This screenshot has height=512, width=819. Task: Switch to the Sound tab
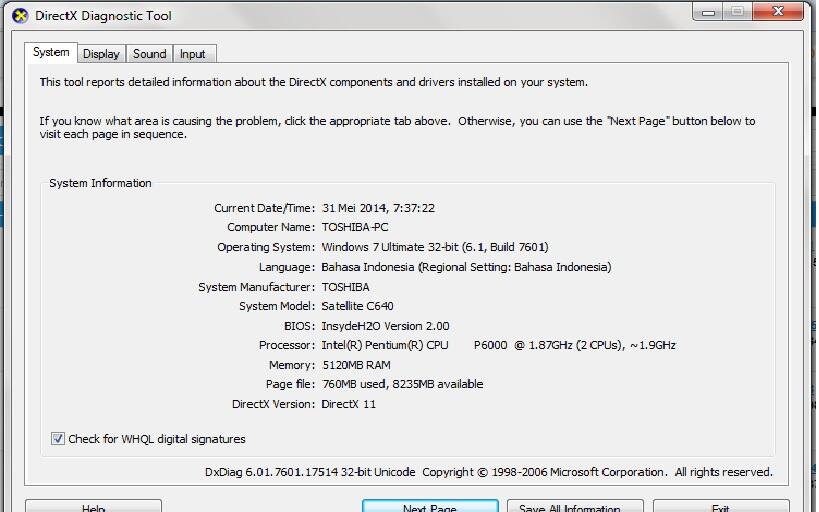[149, 53]
